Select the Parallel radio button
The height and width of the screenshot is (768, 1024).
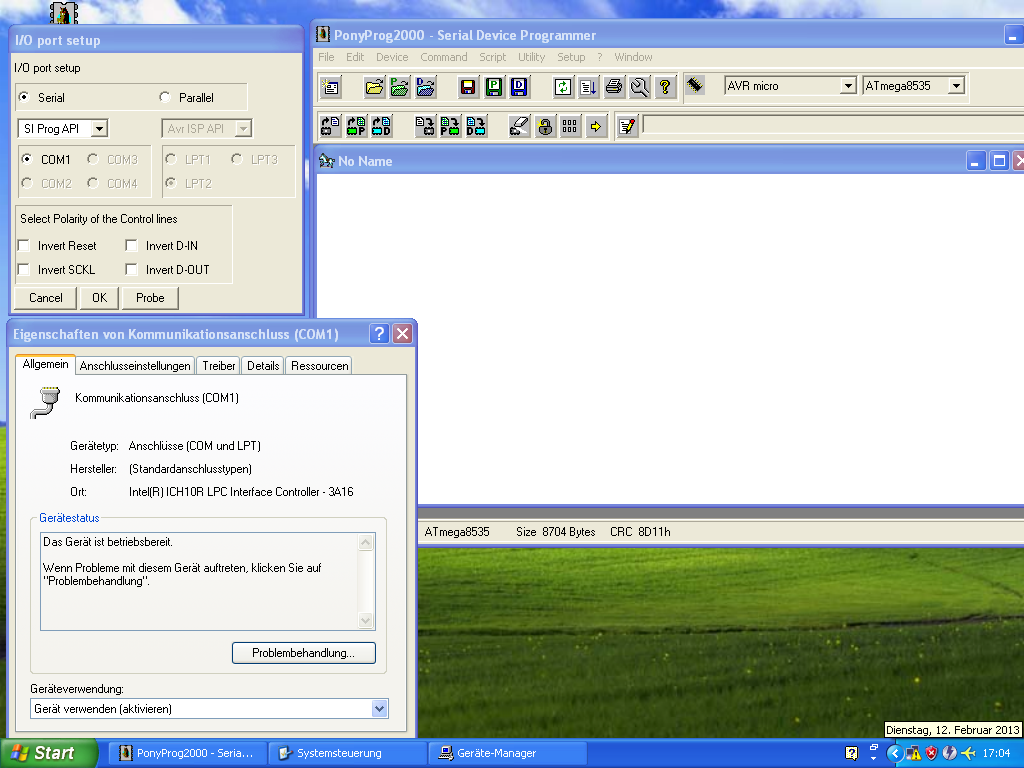coord(165,97)
